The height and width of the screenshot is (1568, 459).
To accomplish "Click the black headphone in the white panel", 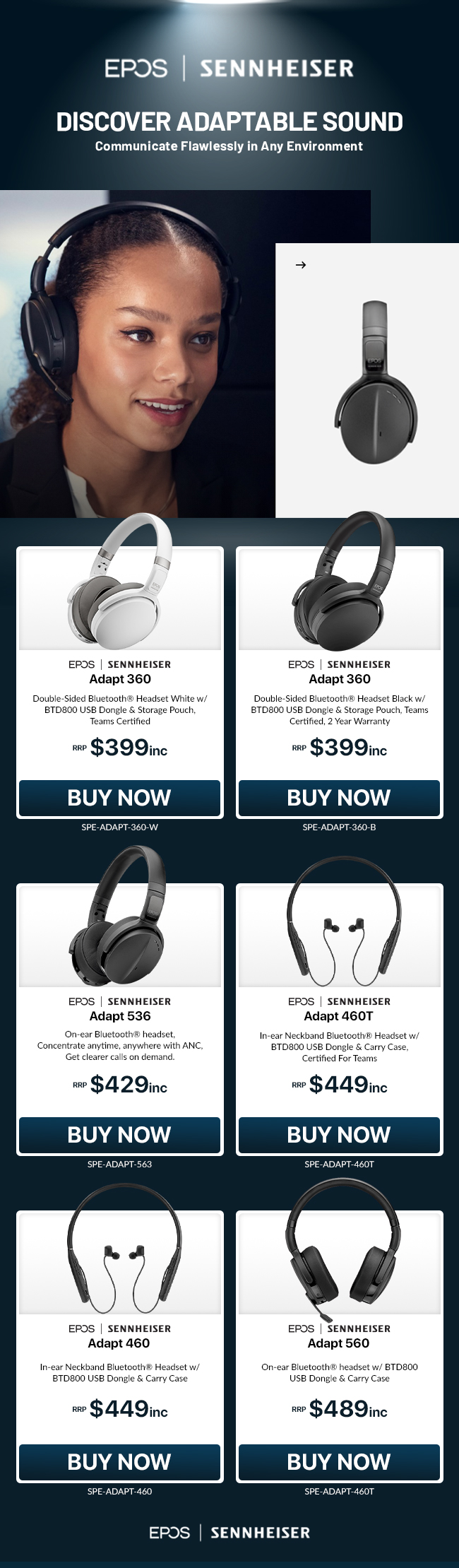I will [x=367, y=382].
